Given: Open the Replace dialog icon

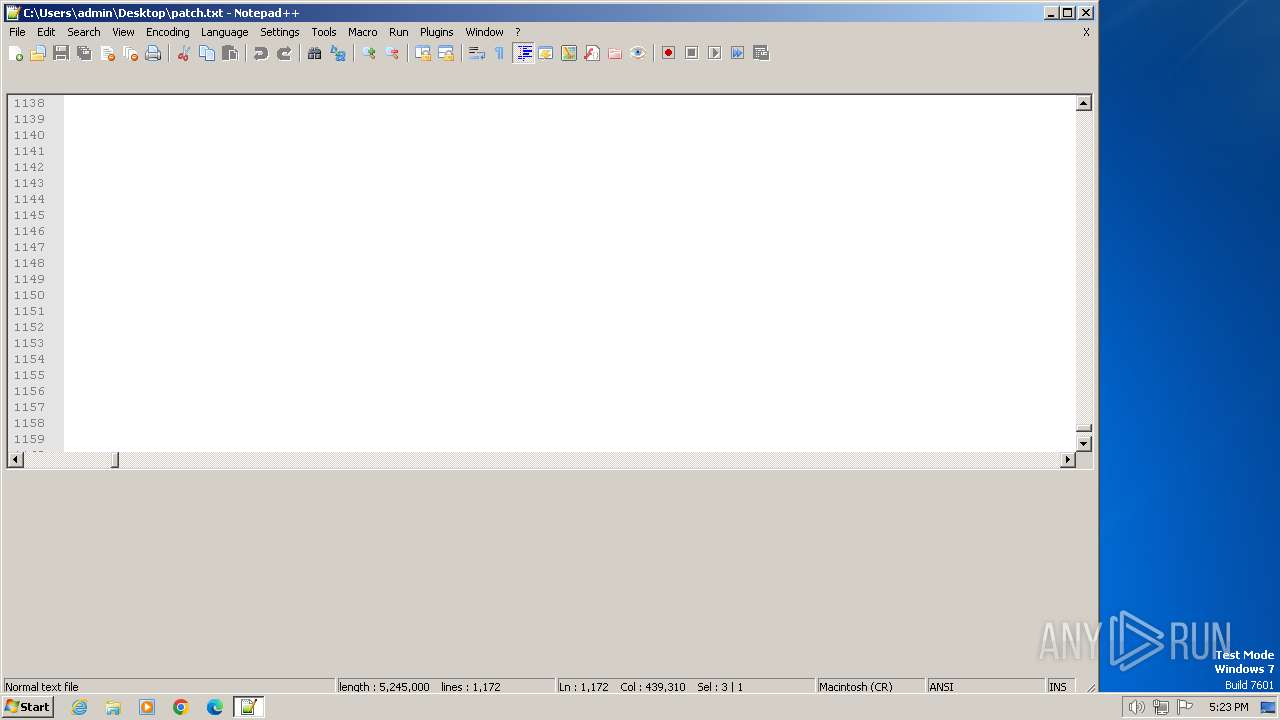Looking at the screenshot, I should [x=338, y=53].
